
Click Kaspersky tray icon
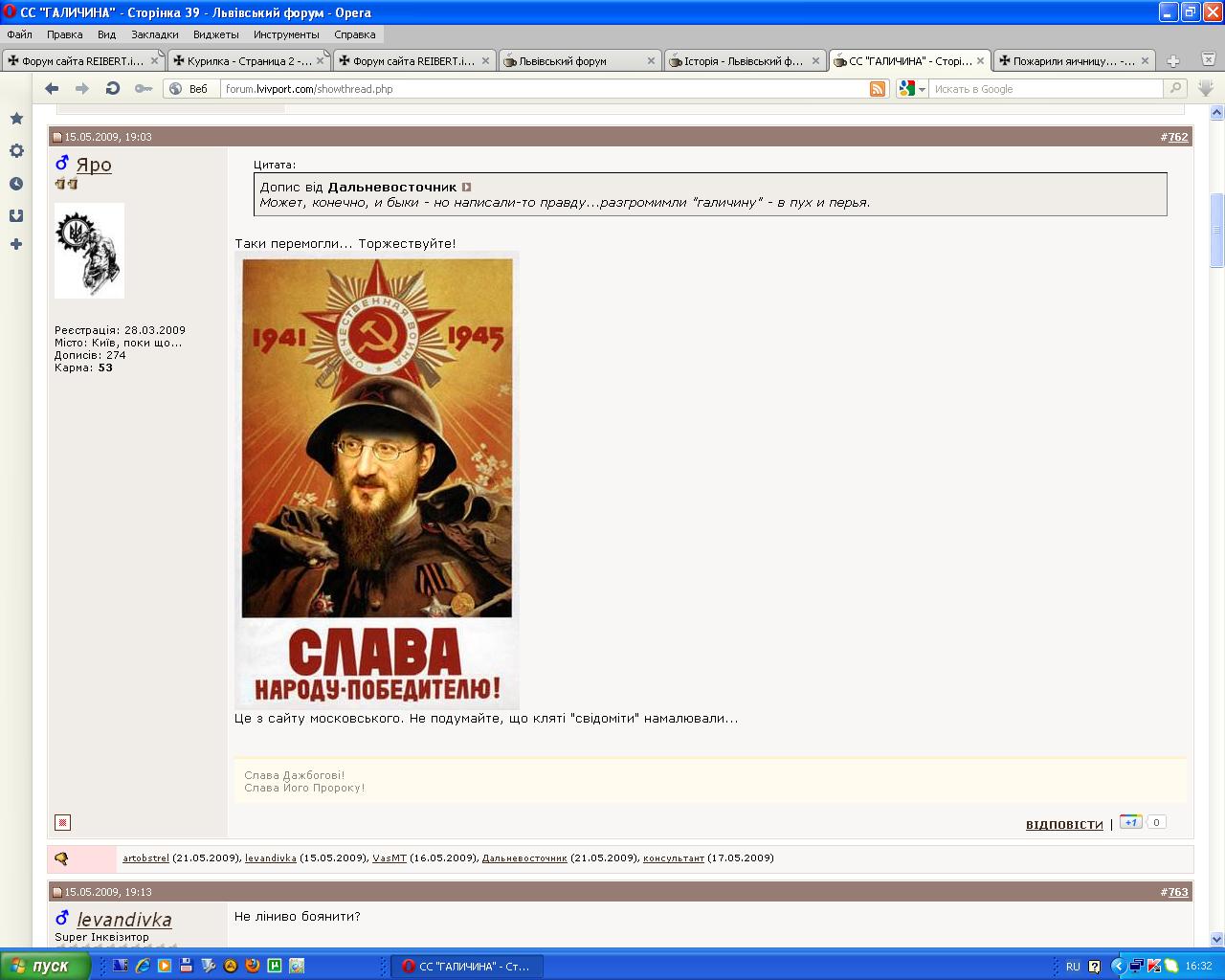1154,967
